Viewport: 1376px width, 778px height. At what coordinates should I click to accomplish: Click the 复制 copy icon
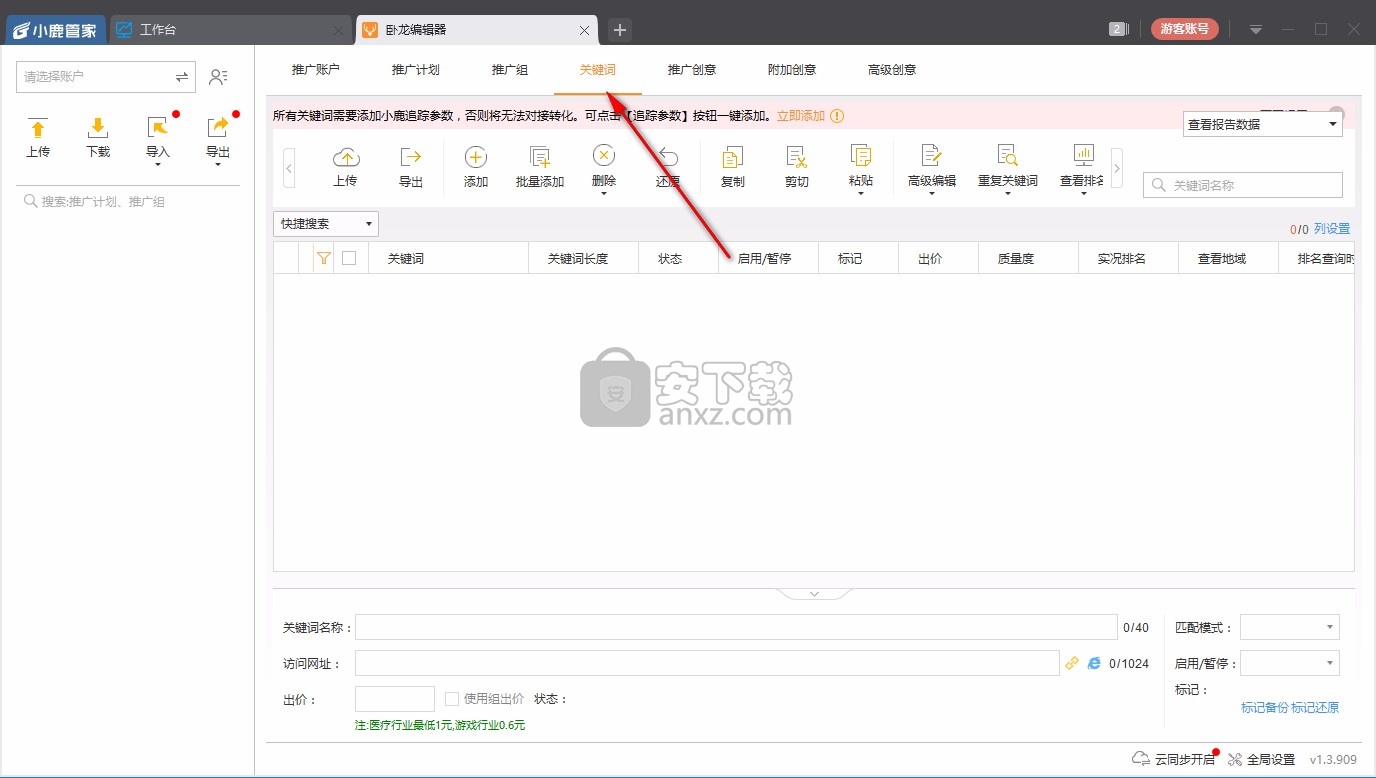733,157
